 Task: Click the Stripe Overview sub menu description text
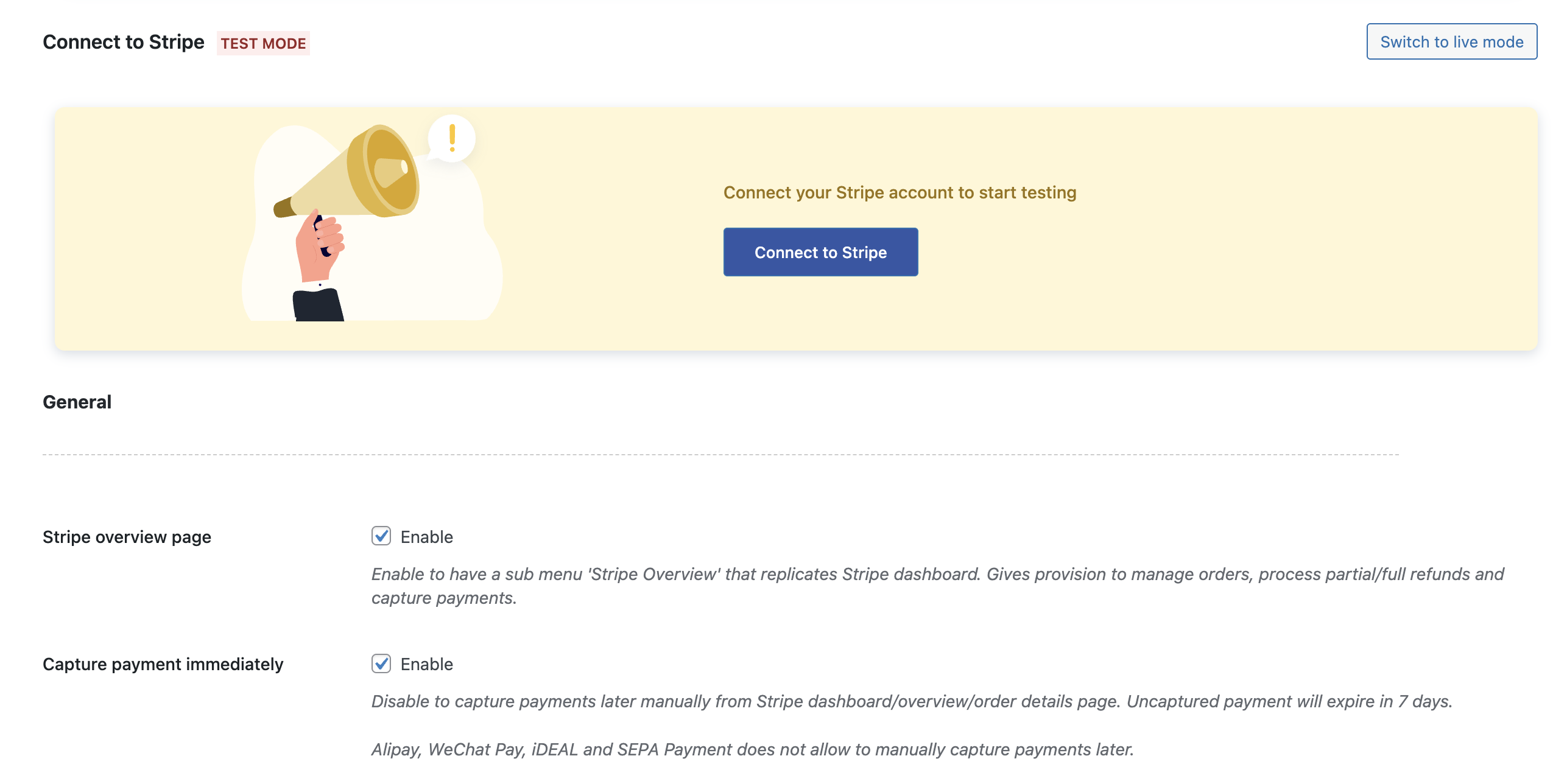pyautogui.click(x=937, y=586)
